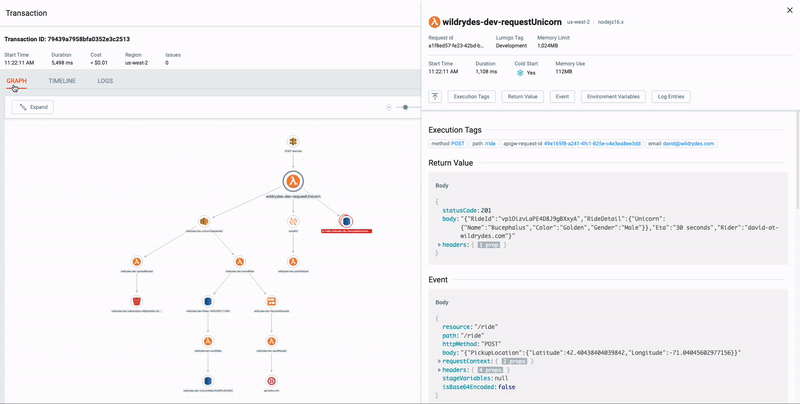Click the transaction Duration 5,498 ms value

coord(64,63)
